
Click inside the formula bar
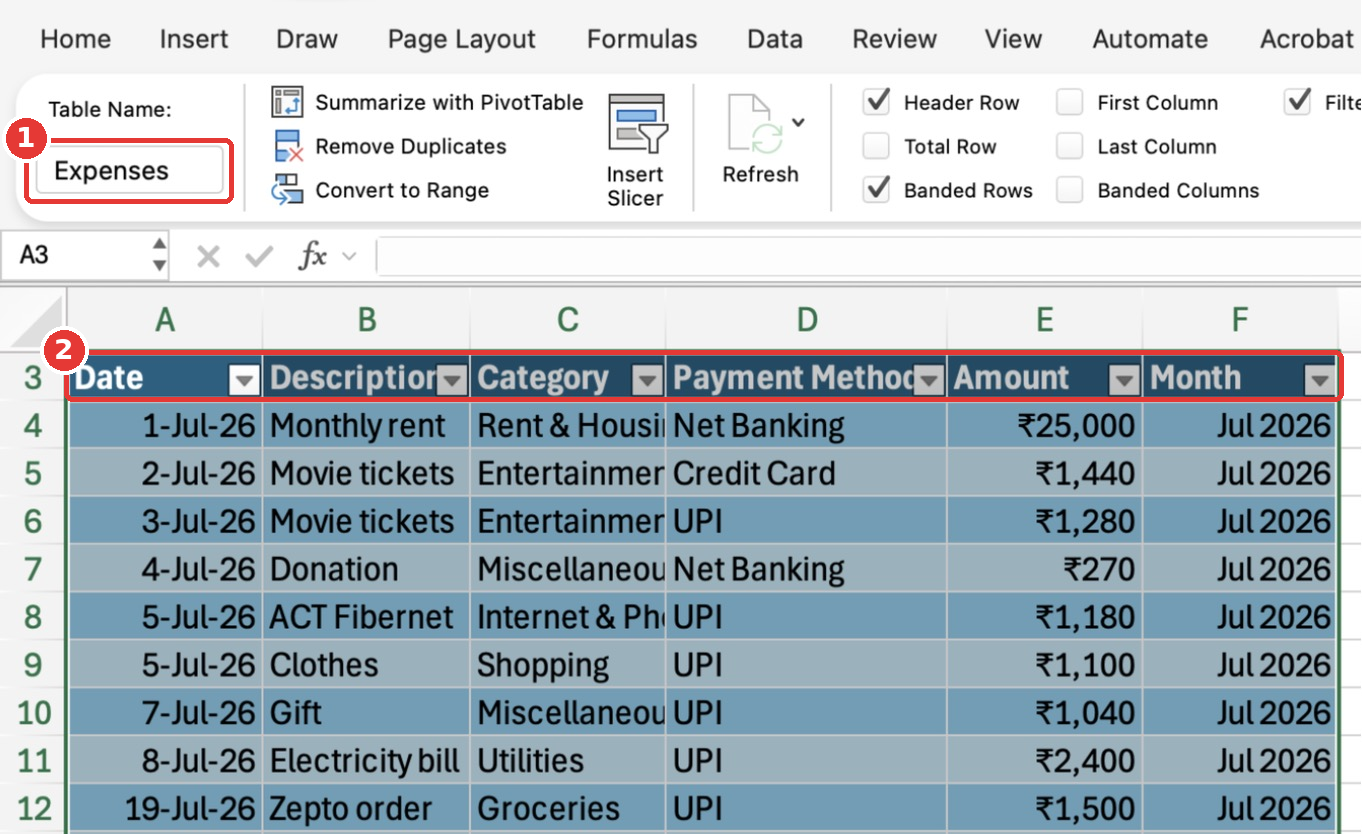point(868,257)
